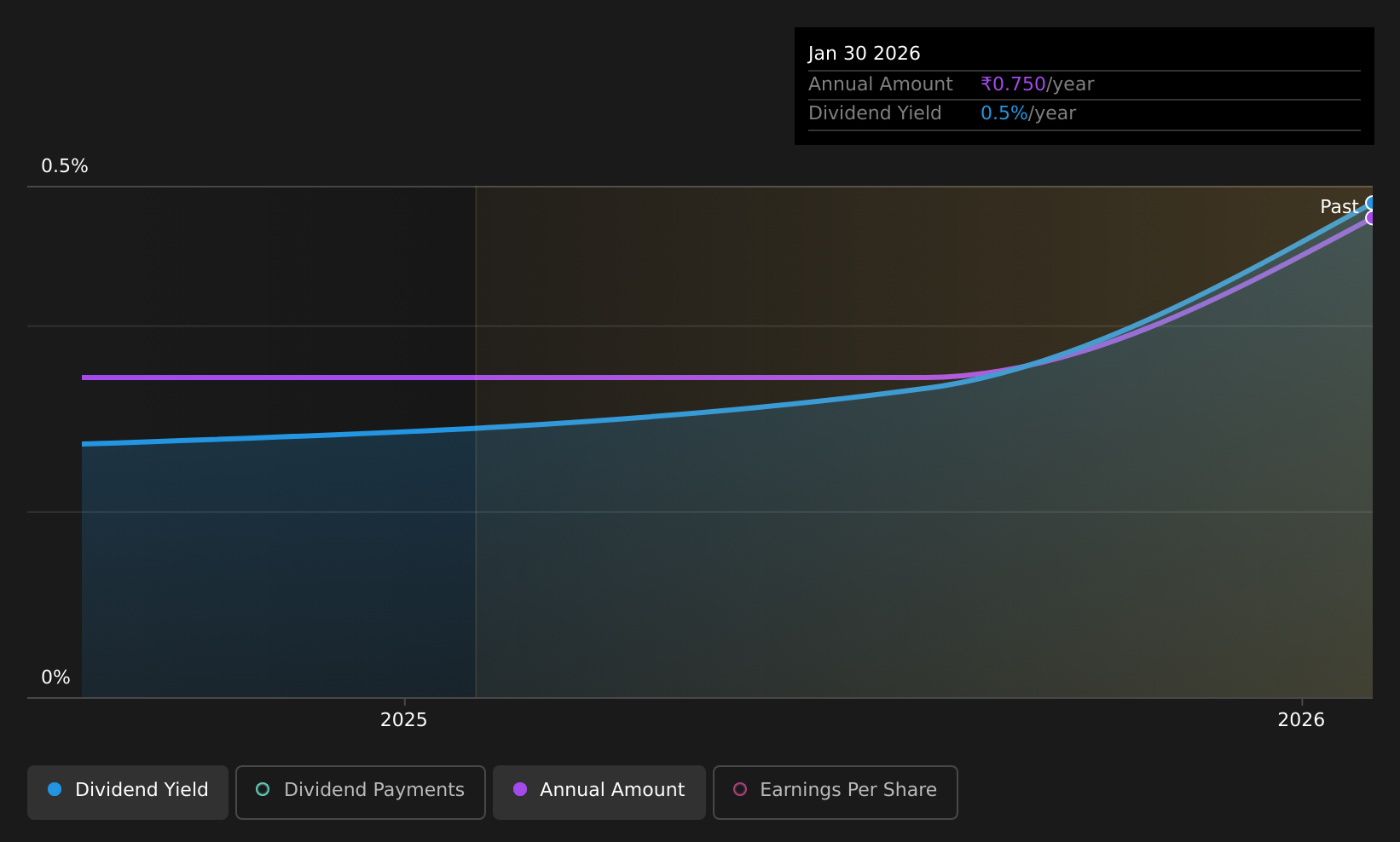Enable the Earnings Per Share series

[x=836, y=792]
